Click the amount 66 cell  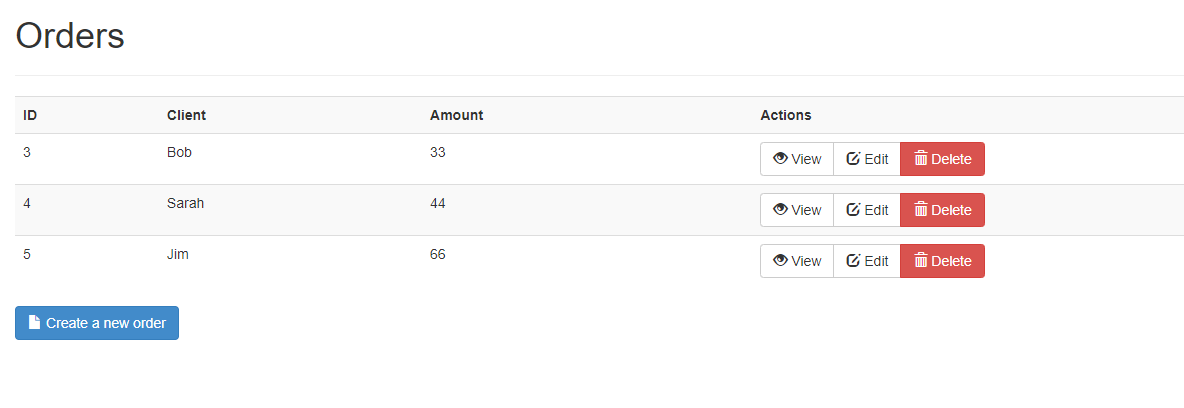coord(438,254)
